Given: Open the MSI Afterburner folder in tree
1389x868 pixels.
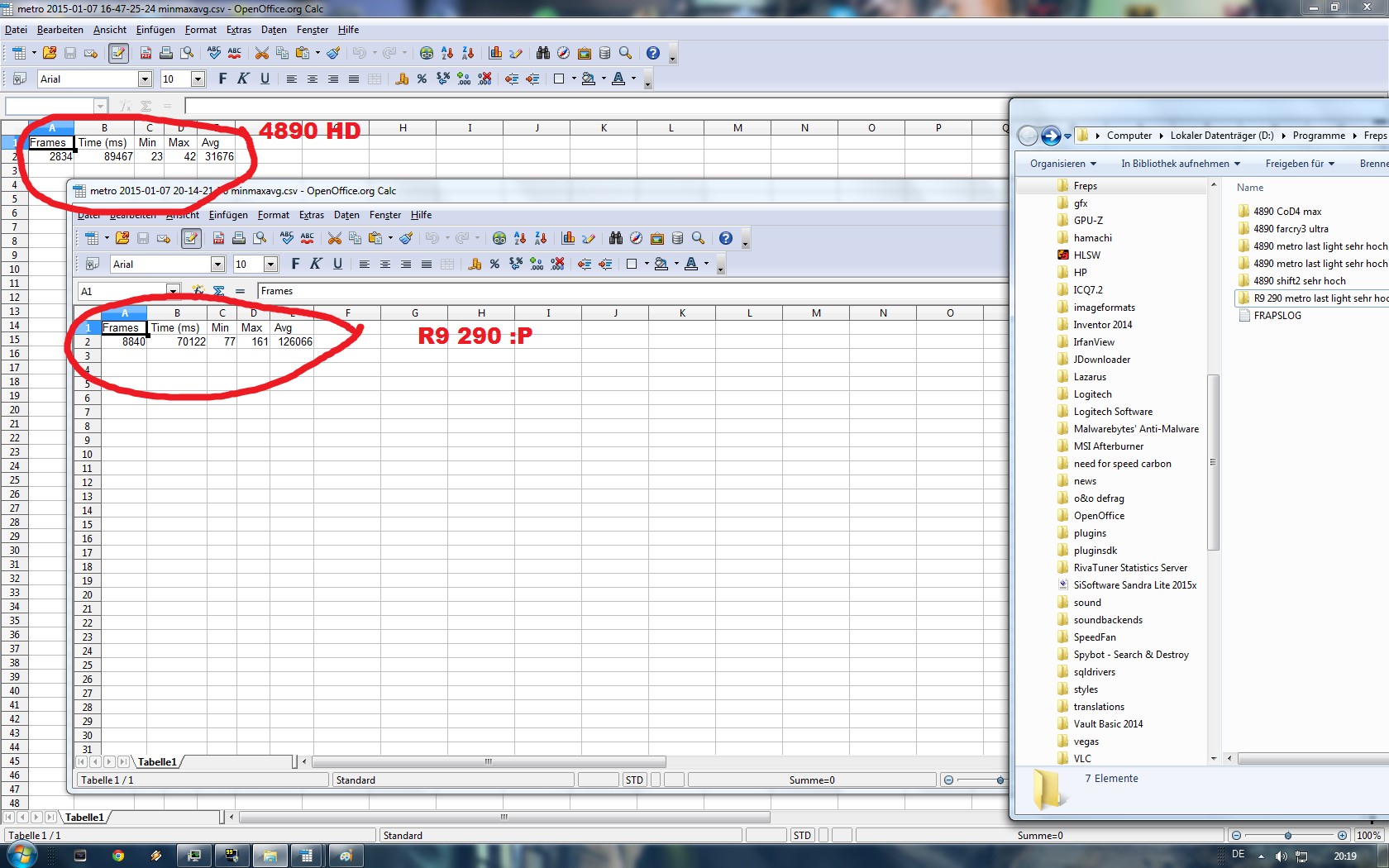Looking at the screenshot, I should [x=1108, y=446].
